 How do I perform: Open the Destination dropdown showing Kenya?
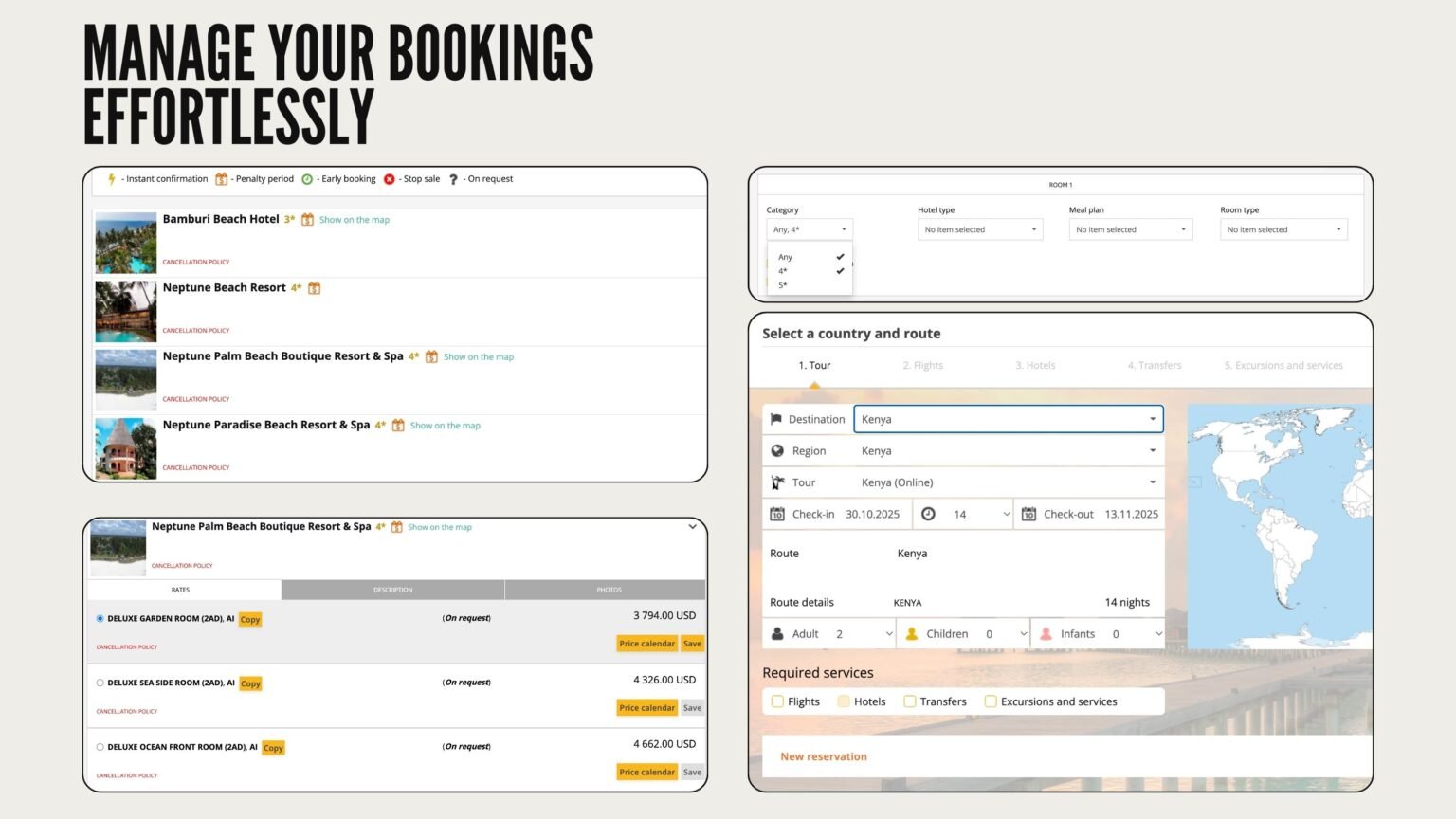tap(1008, 419)
